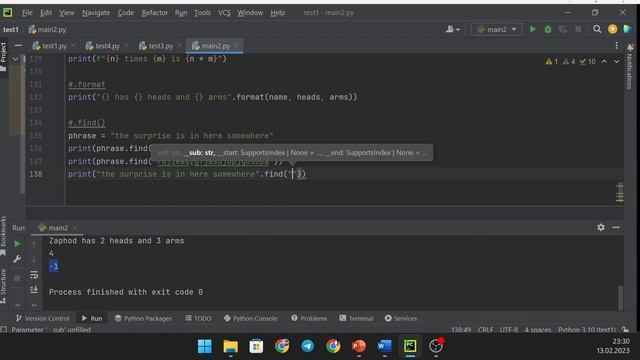The height and width of the screenshot is (360, 640).
Task: Stop the running process in top toolbar
Action: coord(578,29)
